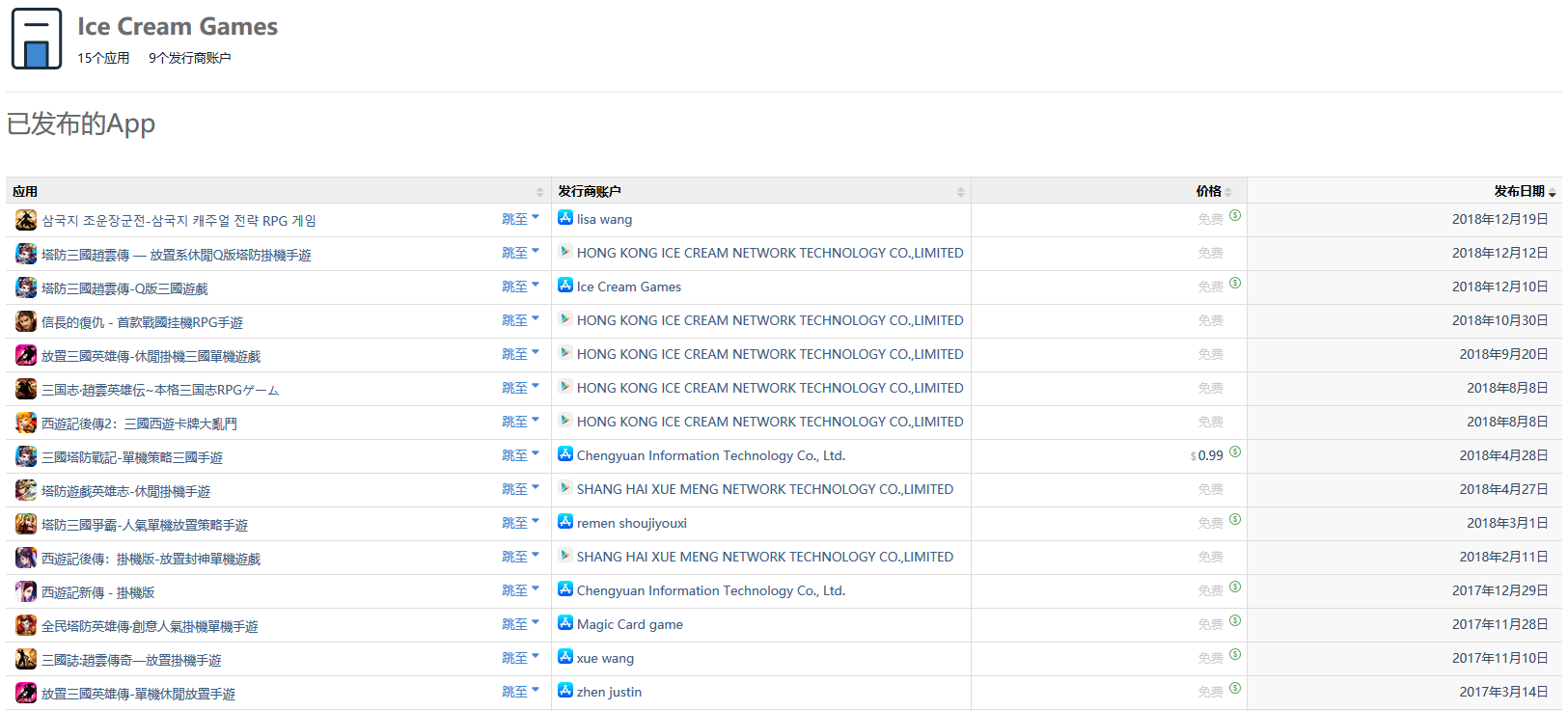This screenshot has height=711, width=1568.
Task: Click App Store icon beside xue wang
Action: (x=565, y=657)
